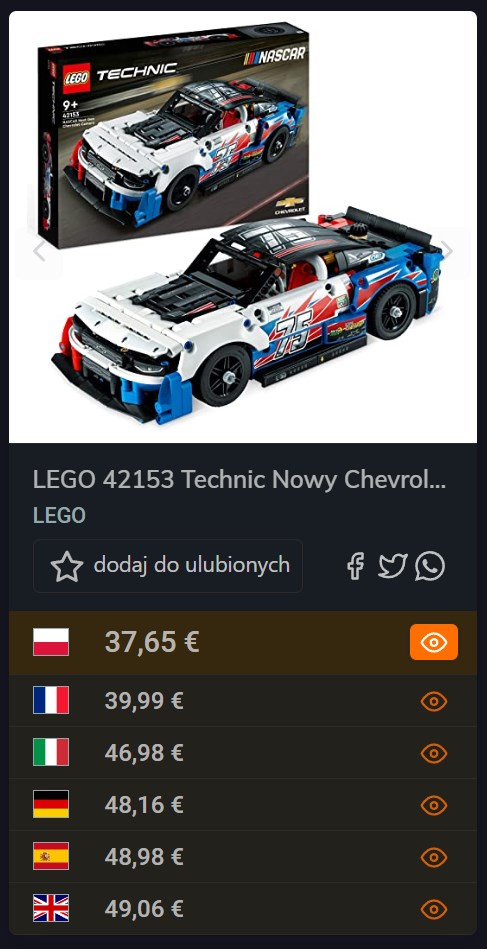View the 37,65 € offer via orange eye button

coord(434,642)
